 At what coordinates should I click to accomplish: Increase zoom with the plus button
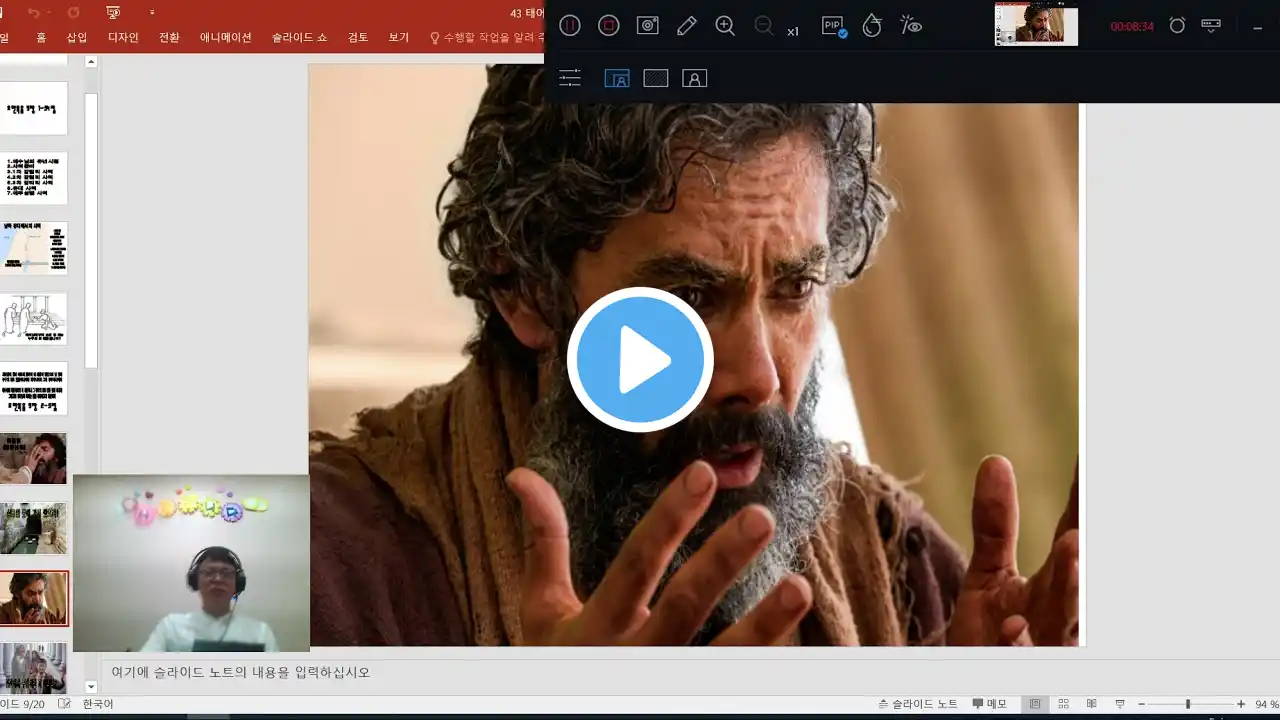pos(1241,704)
